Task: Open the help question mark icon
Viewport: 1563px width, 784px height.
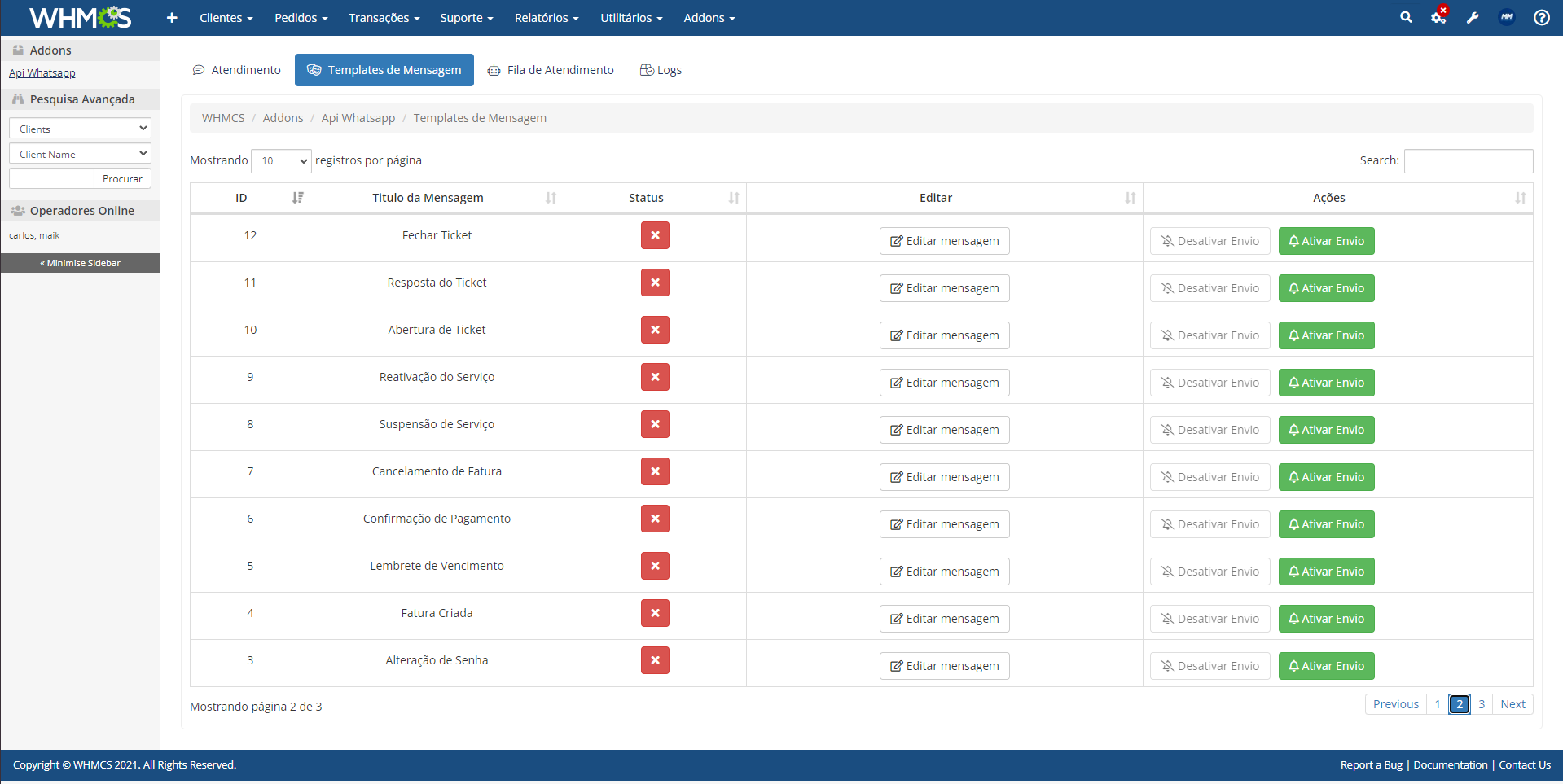Action: point(1542,17)
